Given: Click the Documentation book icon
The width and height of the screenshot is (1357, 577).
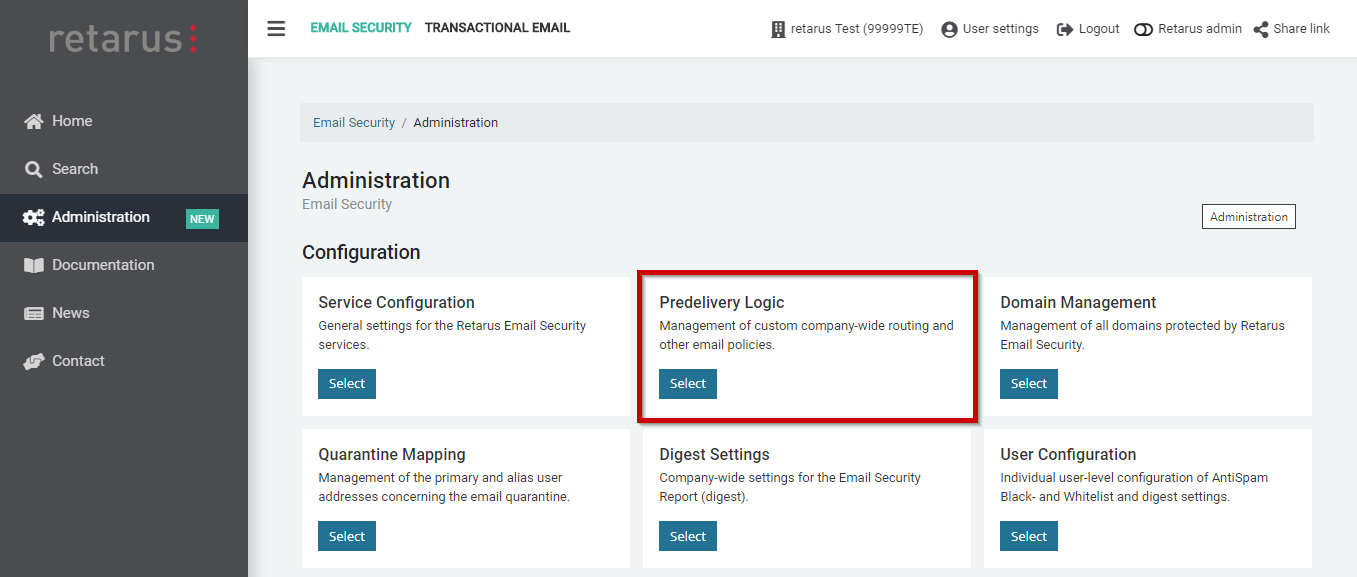Looking at the screenshot, I should (x=34, y=265).
